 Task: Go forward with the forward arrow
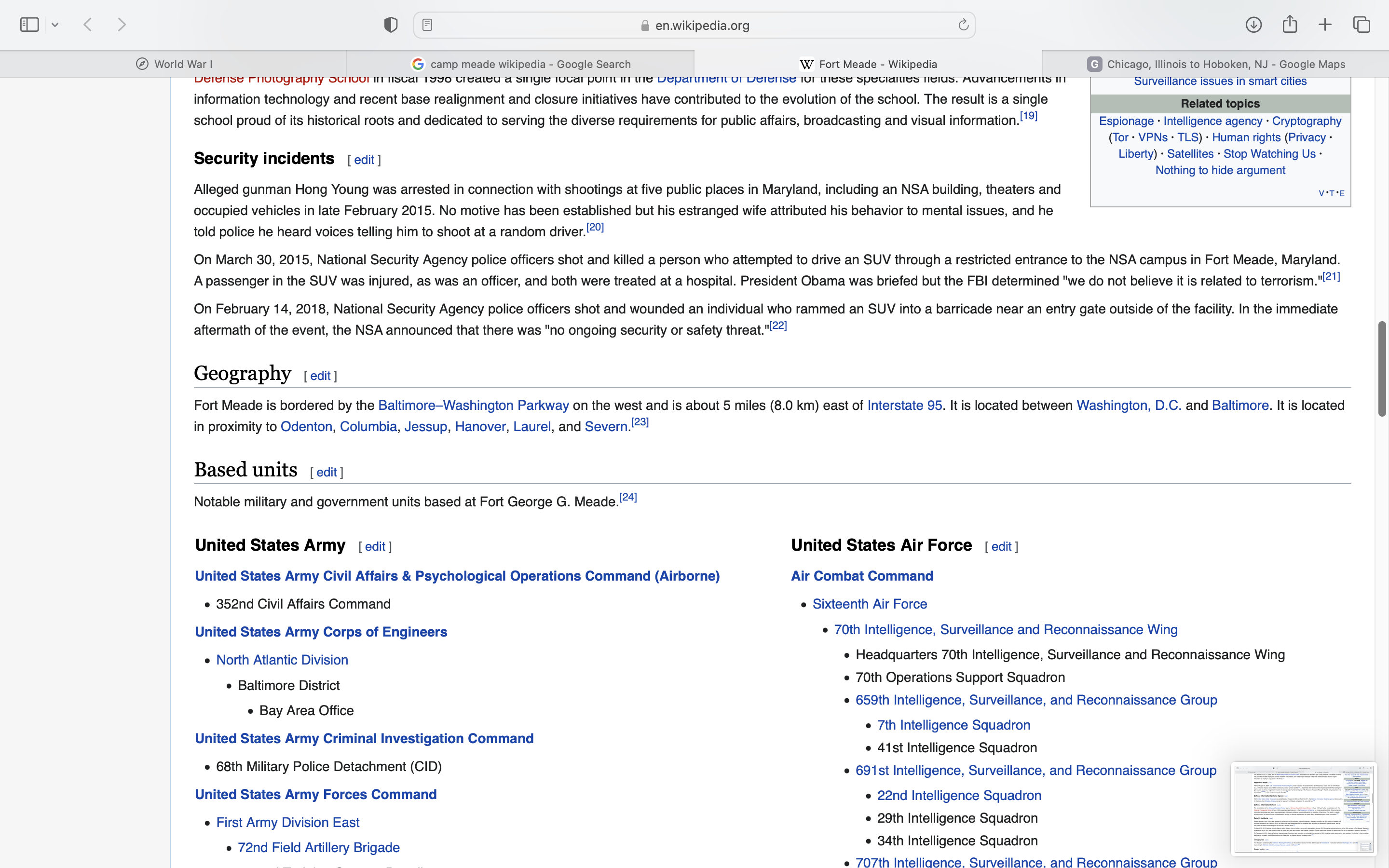122,25
